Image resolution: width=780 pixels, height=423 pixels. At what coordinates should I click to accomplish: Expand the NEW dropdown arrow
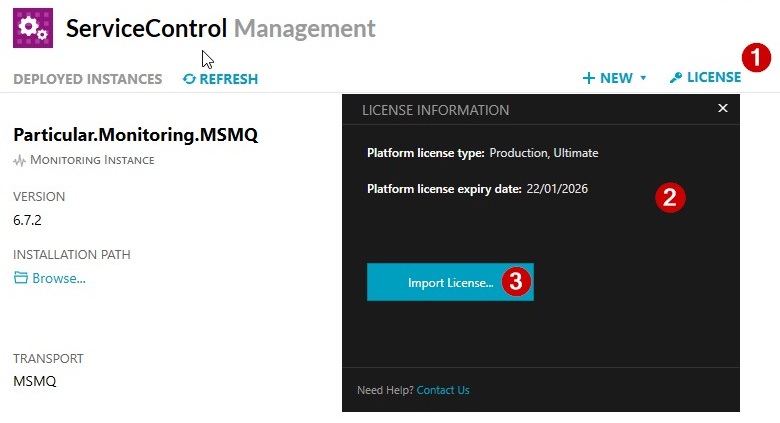pyautogui.click(x=643, y=78)
